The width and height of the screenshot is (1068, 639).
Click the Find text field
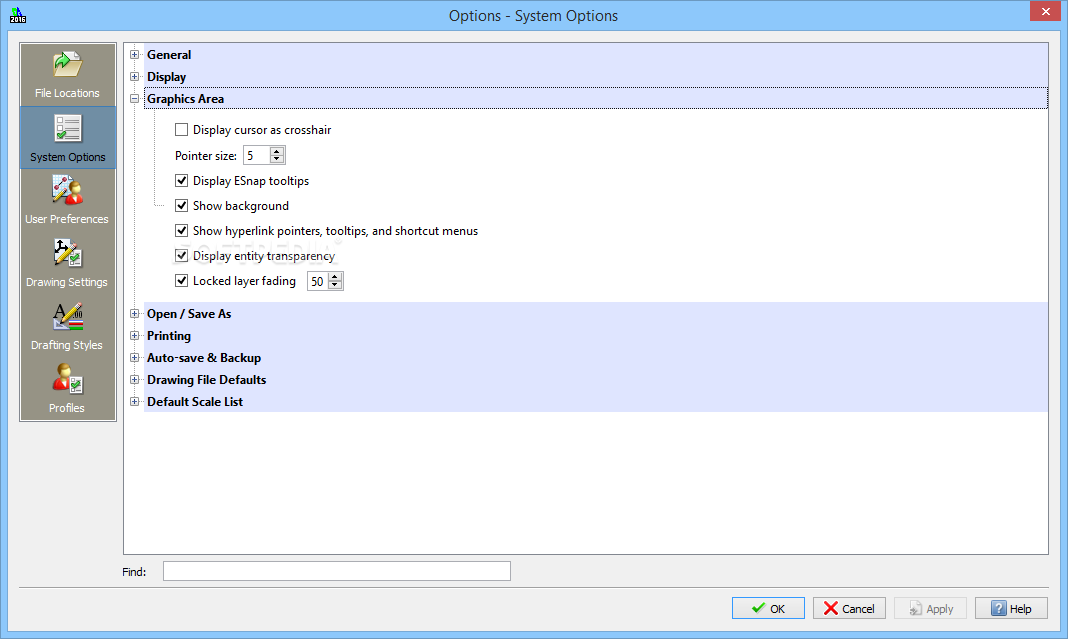click(x=336, y=572)
